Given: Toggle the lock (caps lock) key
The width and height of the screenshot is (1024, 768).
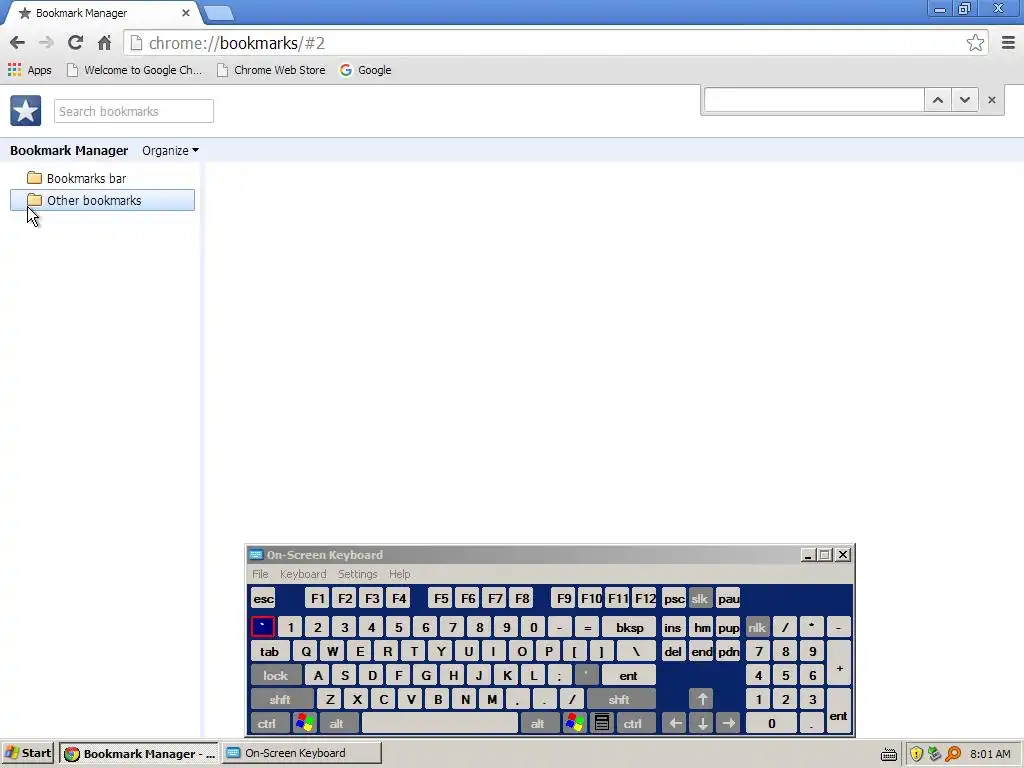Looking at the screenshot, I should point(276,675).
